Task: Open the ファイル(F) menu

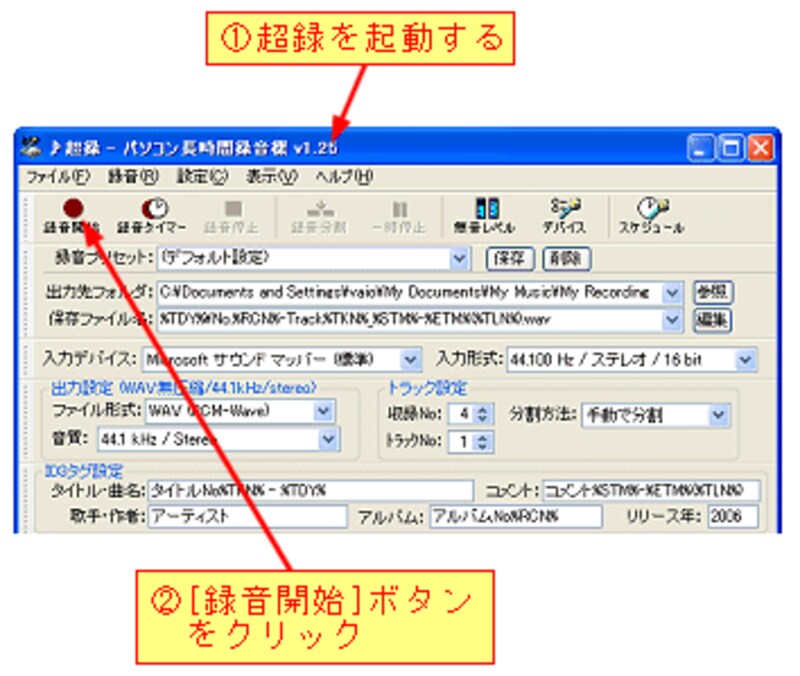Action: [58, 177]
